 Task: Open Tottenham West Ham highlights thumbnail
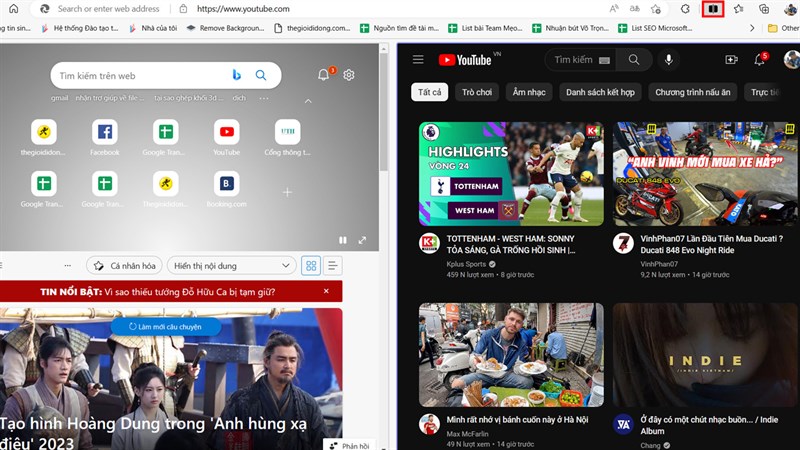click(x=511, y=173)
